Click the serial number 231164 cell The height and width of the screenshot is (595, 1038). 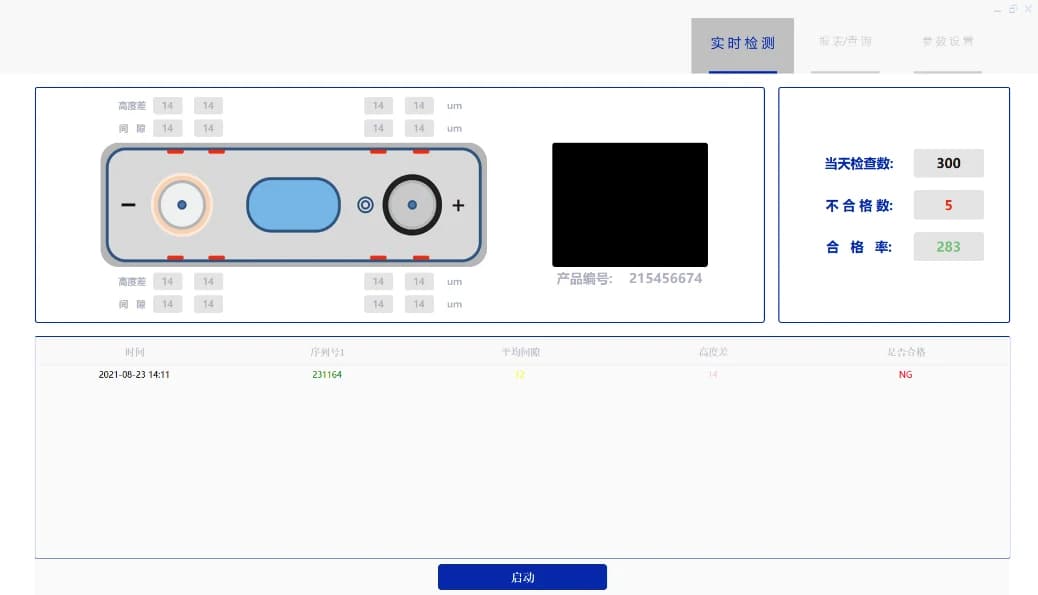pyautogui.click(x=327, y=375)
